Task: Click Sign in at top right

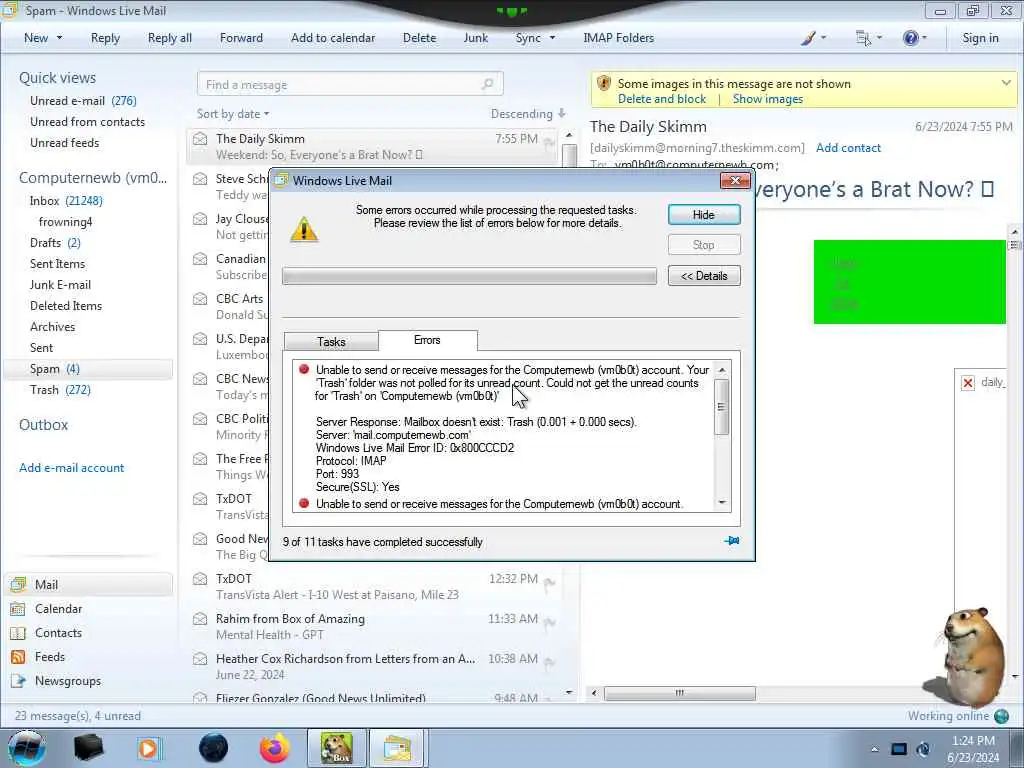Action: [x=980, y=38]
